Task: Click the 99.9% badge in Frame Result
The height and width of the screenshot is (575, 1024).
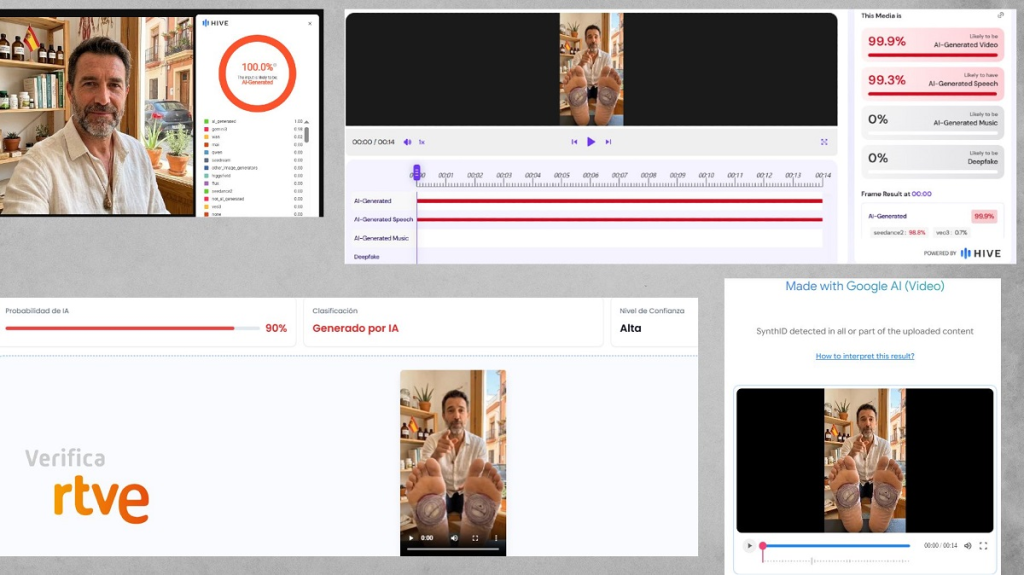Action: [984, 216]
